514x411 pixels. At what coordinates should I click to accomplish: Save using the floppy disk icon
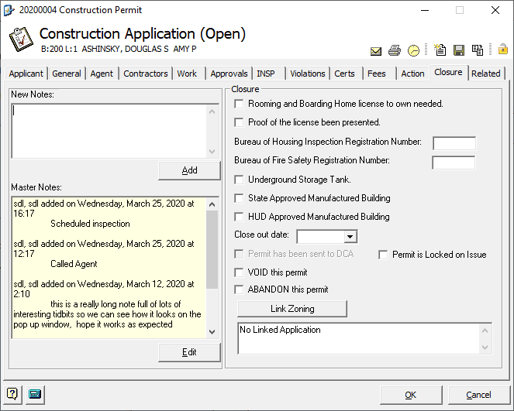[459, 51]
